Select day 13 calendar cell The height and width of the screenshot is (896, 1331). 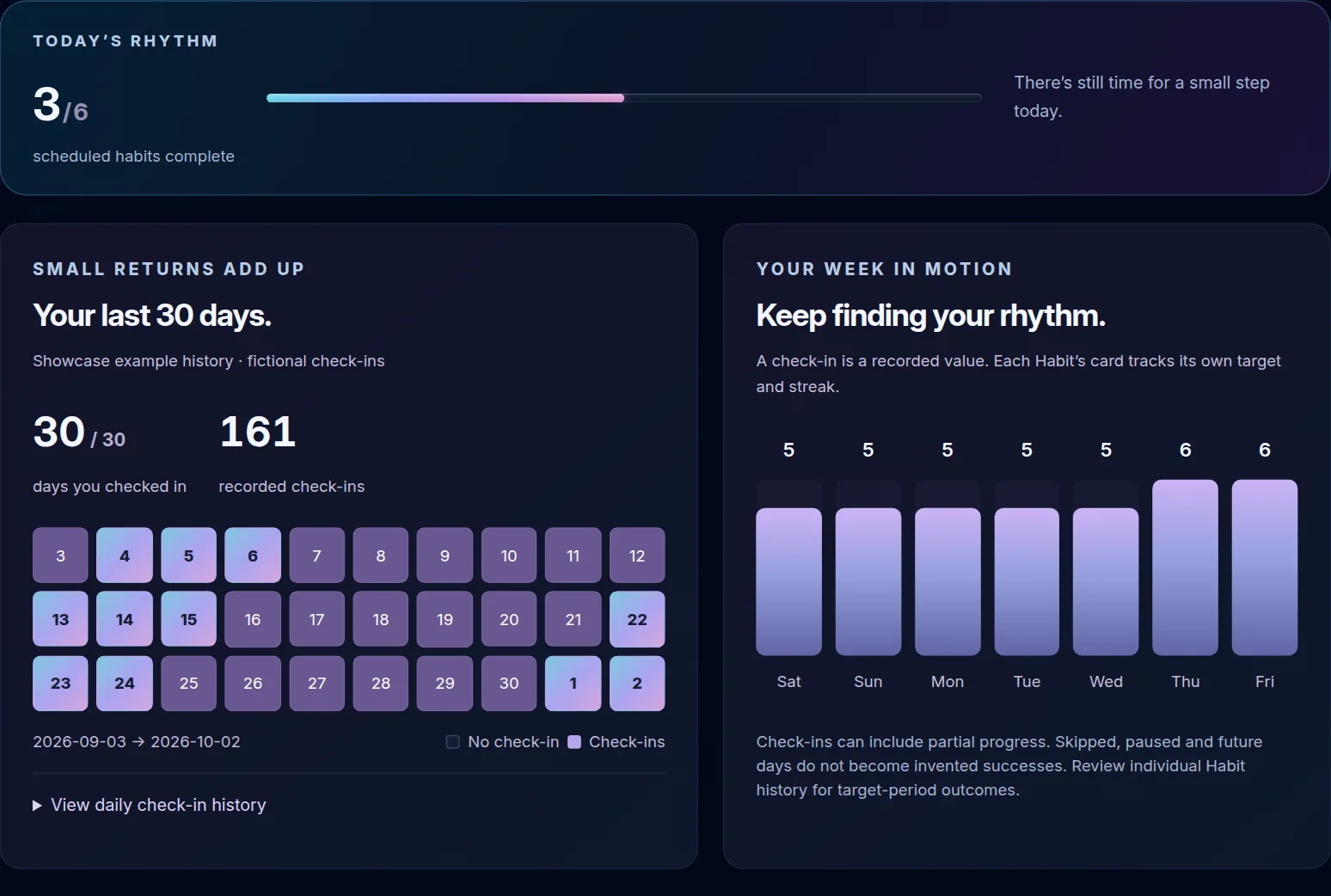pos(60,619)
